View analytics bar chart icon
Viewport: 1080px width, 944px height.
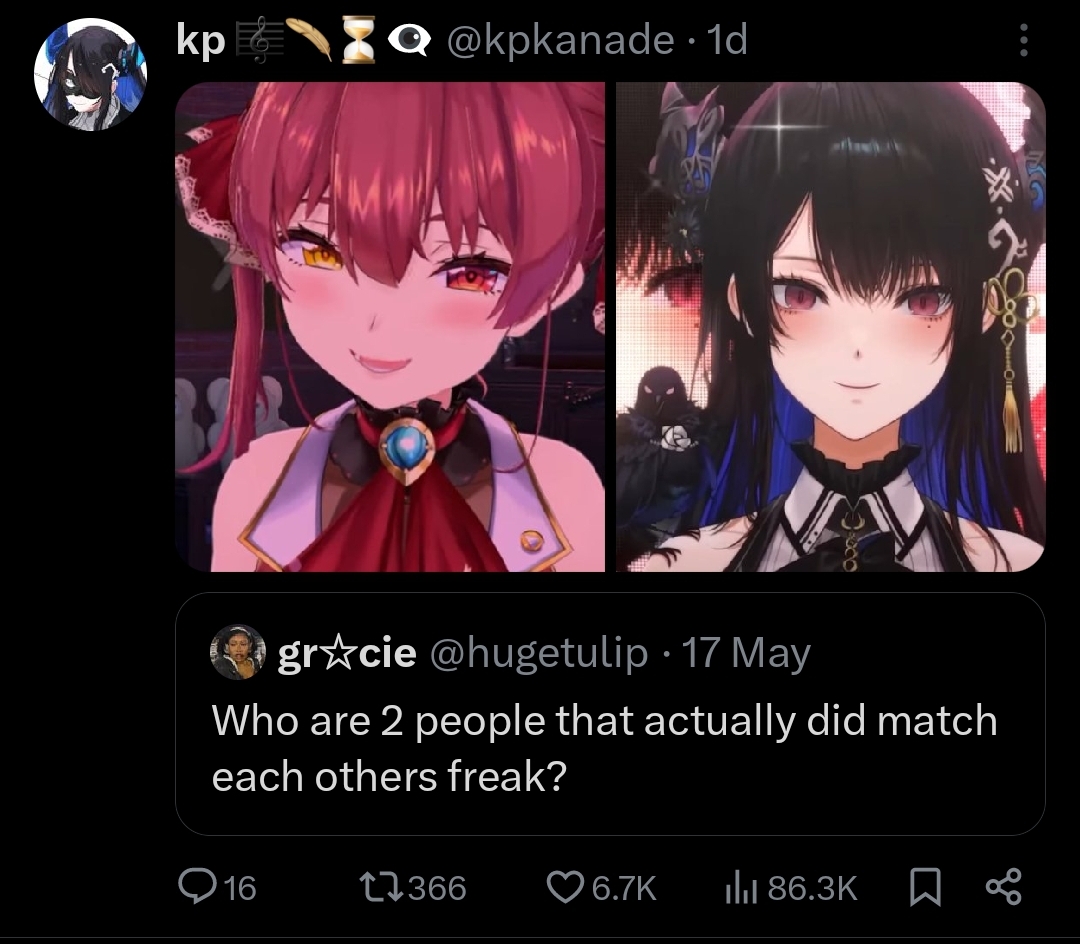pyautogui.click(x=742, y=887)
